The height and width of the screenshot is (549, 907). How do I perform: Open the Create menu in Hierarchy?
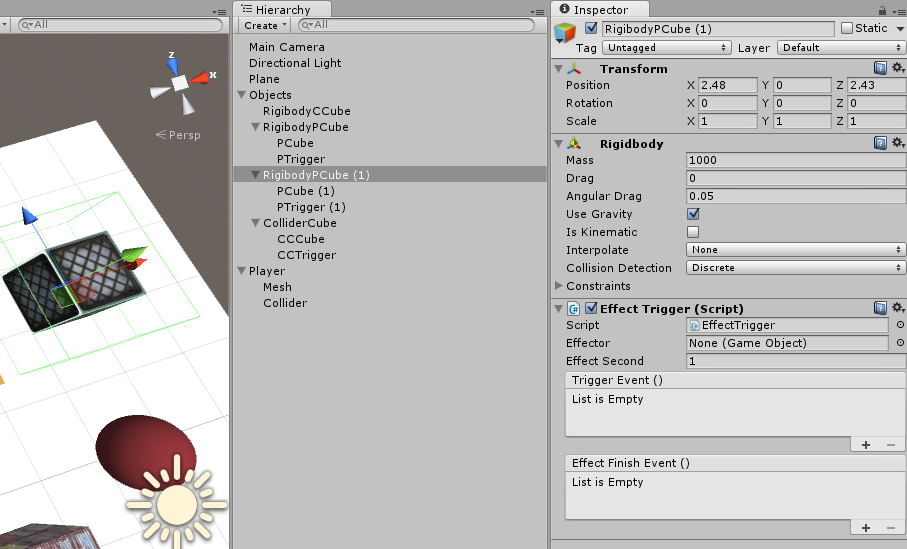tap(264, 25)
